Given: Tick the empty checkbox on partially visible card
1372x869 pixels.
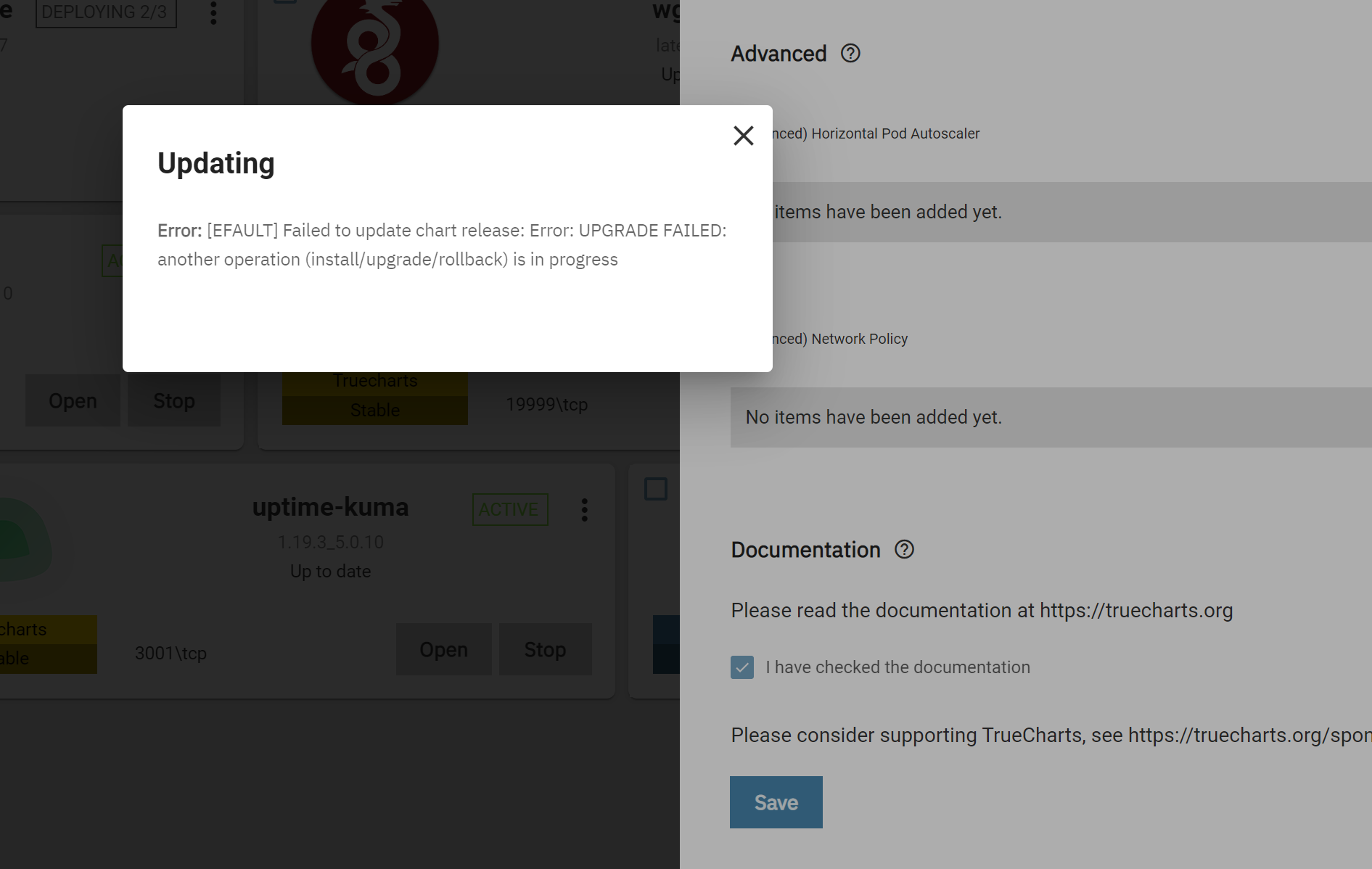Looking at the screenshot, I should pyautogui.click(x=656, y=489).
